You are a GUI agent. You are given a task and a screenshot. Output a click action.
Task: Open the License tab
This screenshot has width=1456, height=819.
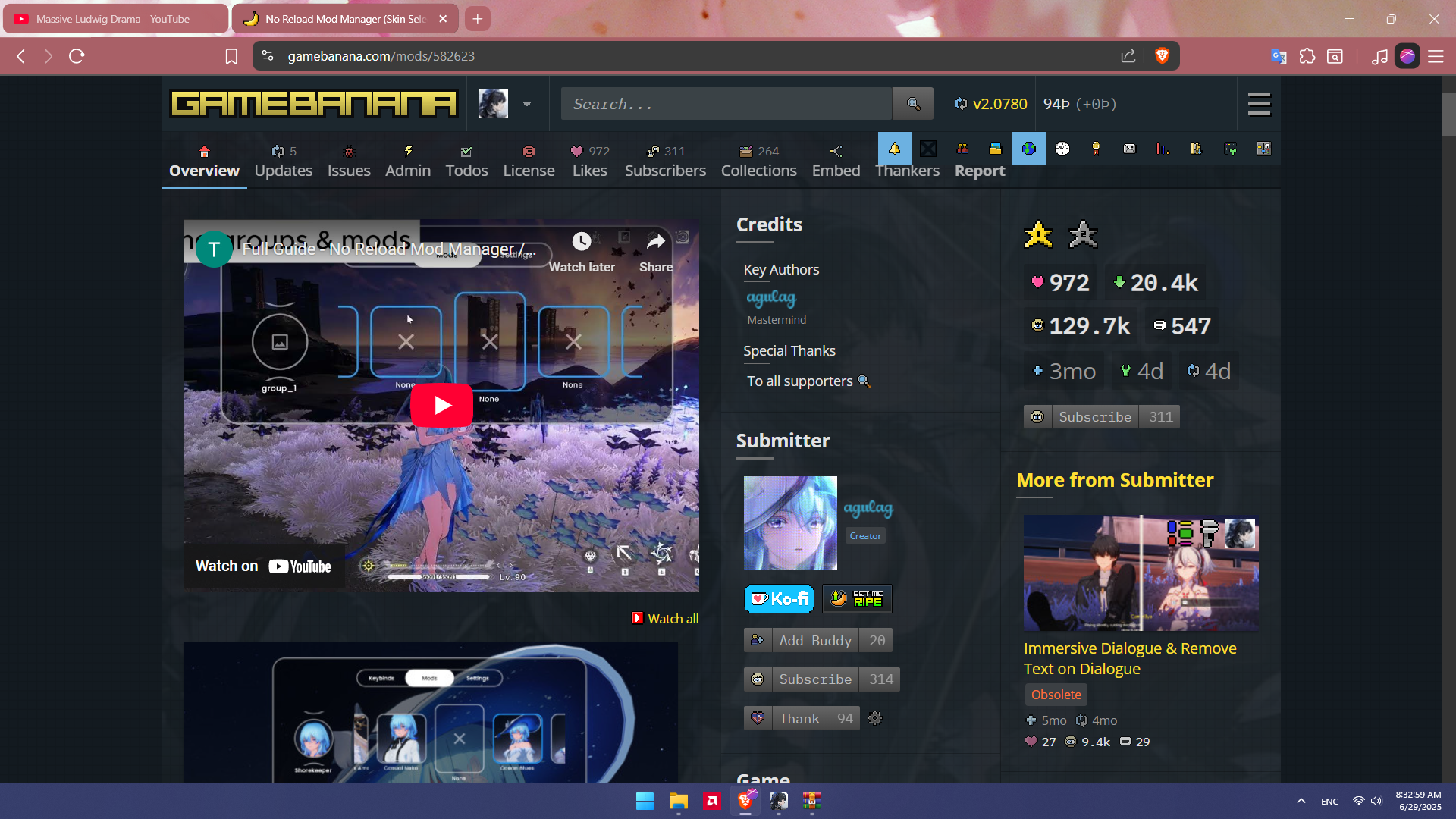529,162
